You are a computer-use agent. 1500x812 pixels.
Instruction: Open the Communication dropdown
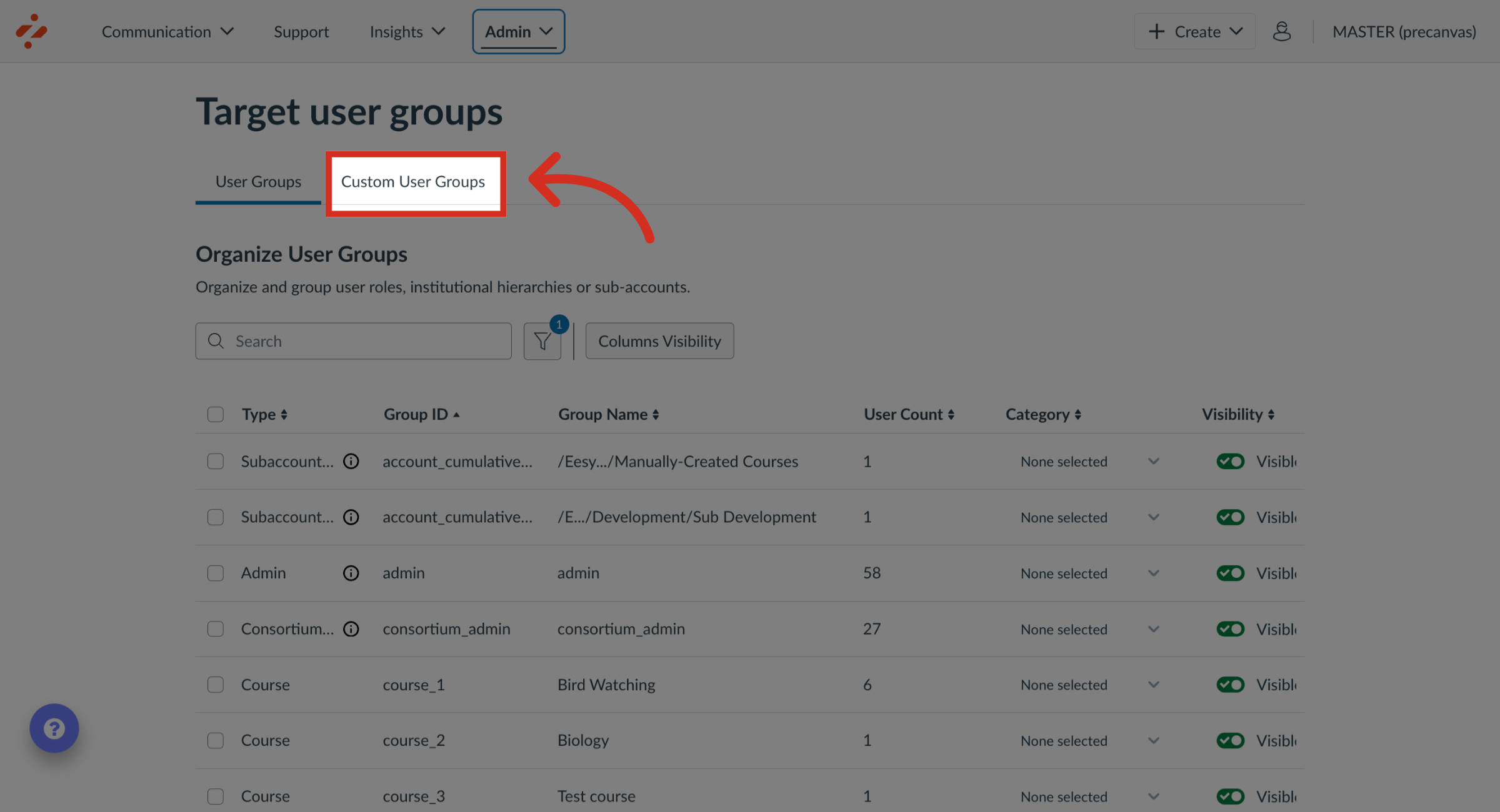167,31
